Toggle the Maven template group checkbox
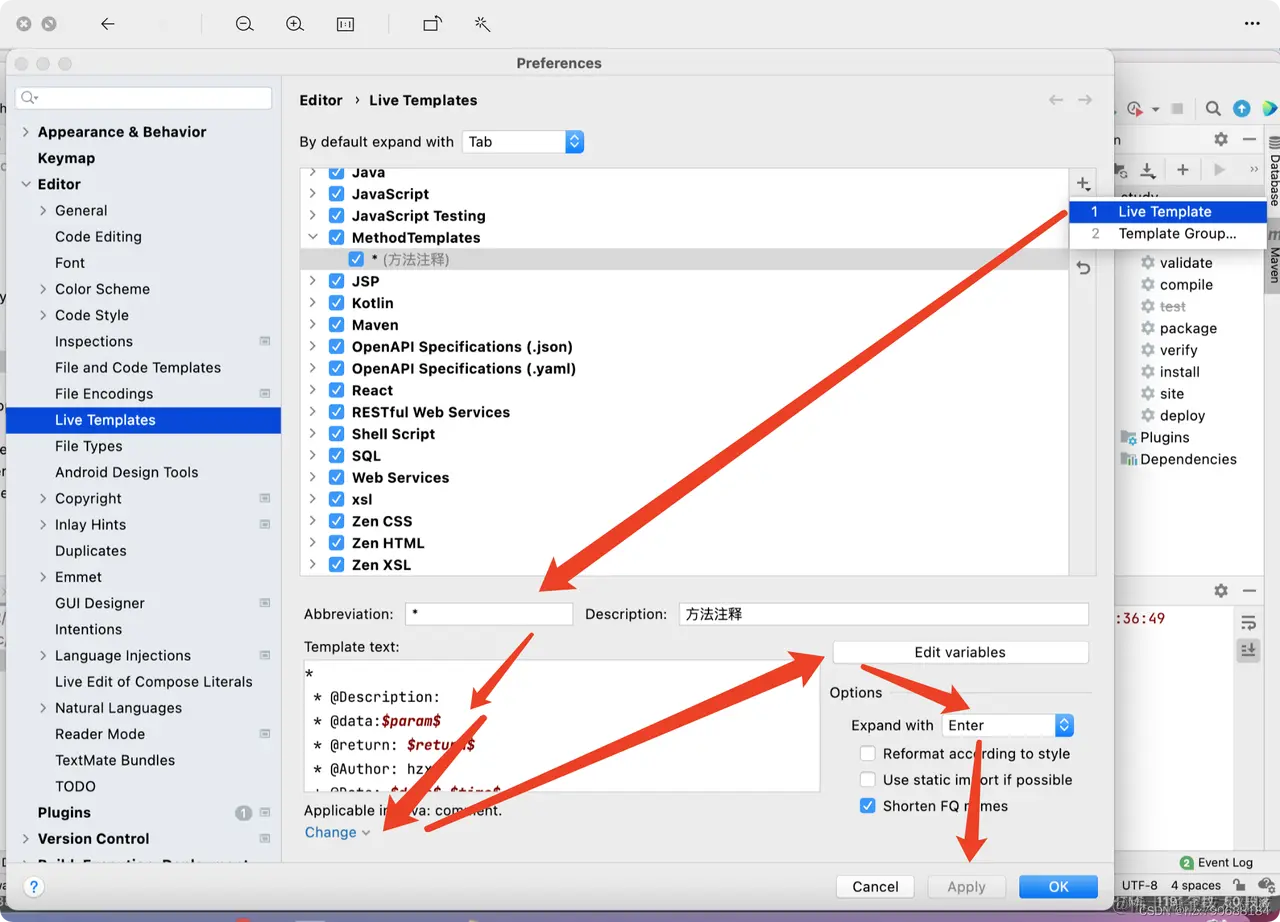The height and width of the screenshot is (922, 1280). pyautogui.click(x=336, y=325)
